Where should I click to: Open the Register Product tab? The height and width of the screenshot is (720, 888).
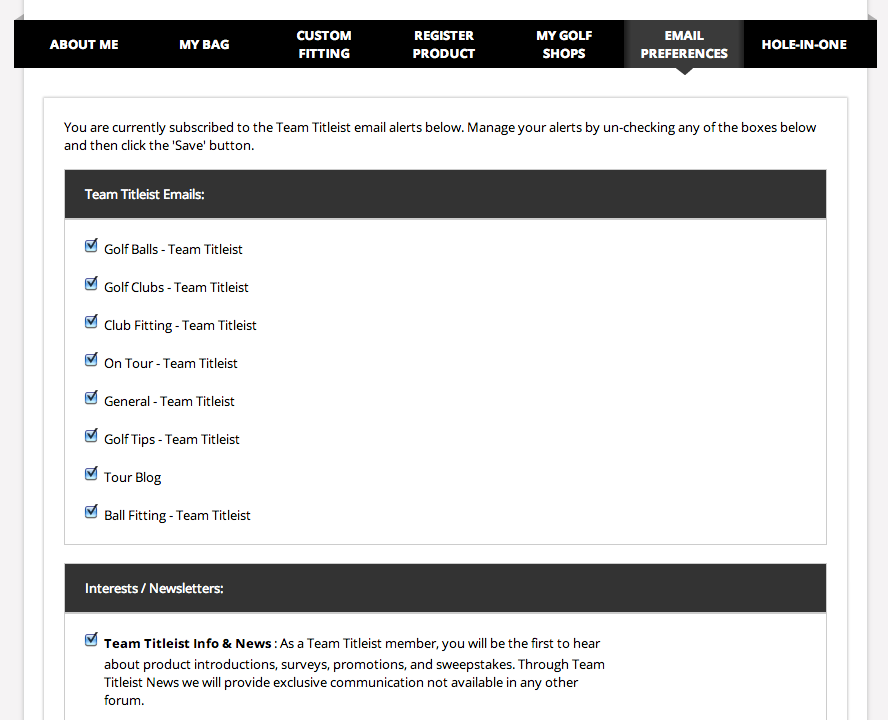(x=444, y=44)
